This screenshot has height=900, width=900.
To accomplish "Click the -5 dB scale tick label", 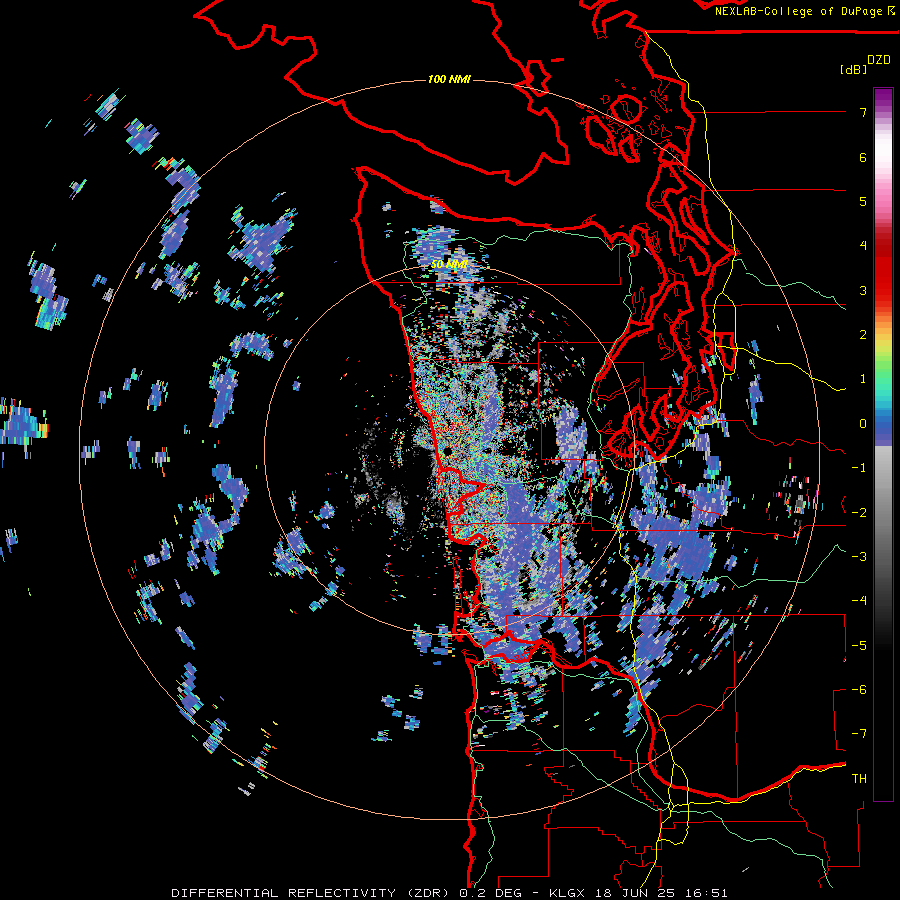I will pyautogui.click(x=859, y=645).
